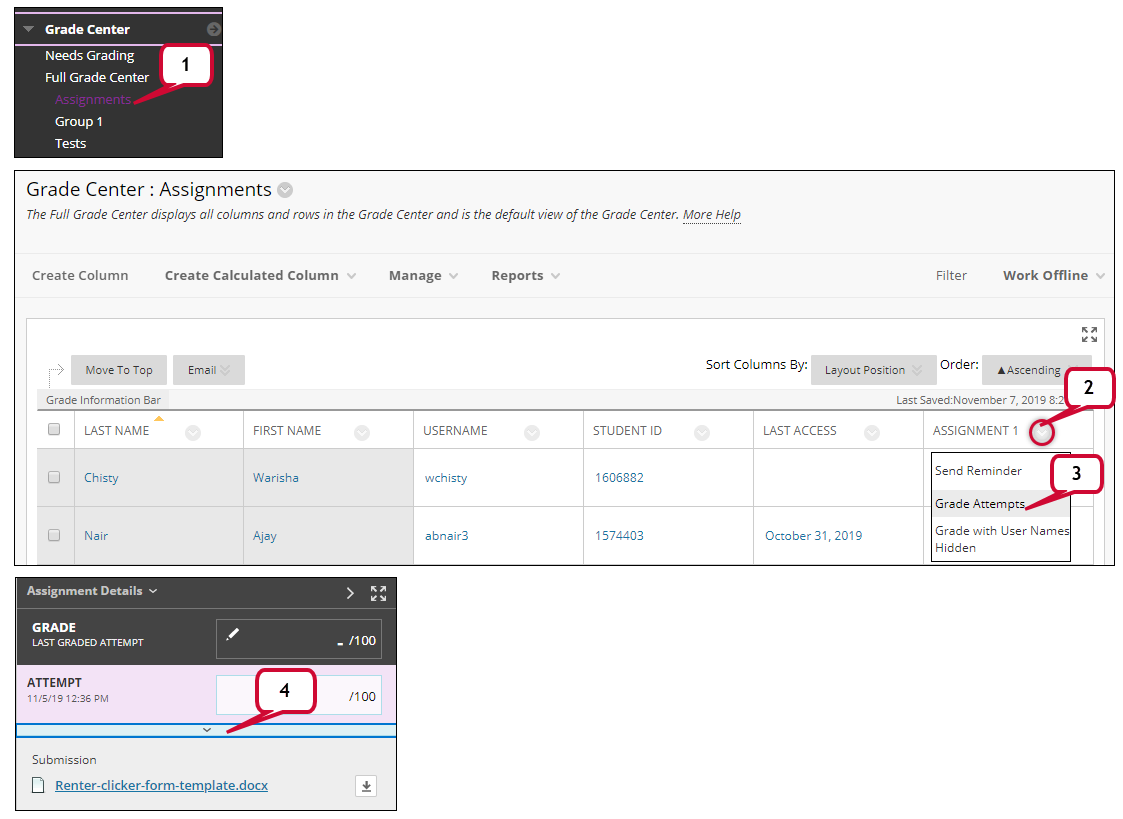Click first name Warisha
1123x819 pixels.
click(276, 478)
